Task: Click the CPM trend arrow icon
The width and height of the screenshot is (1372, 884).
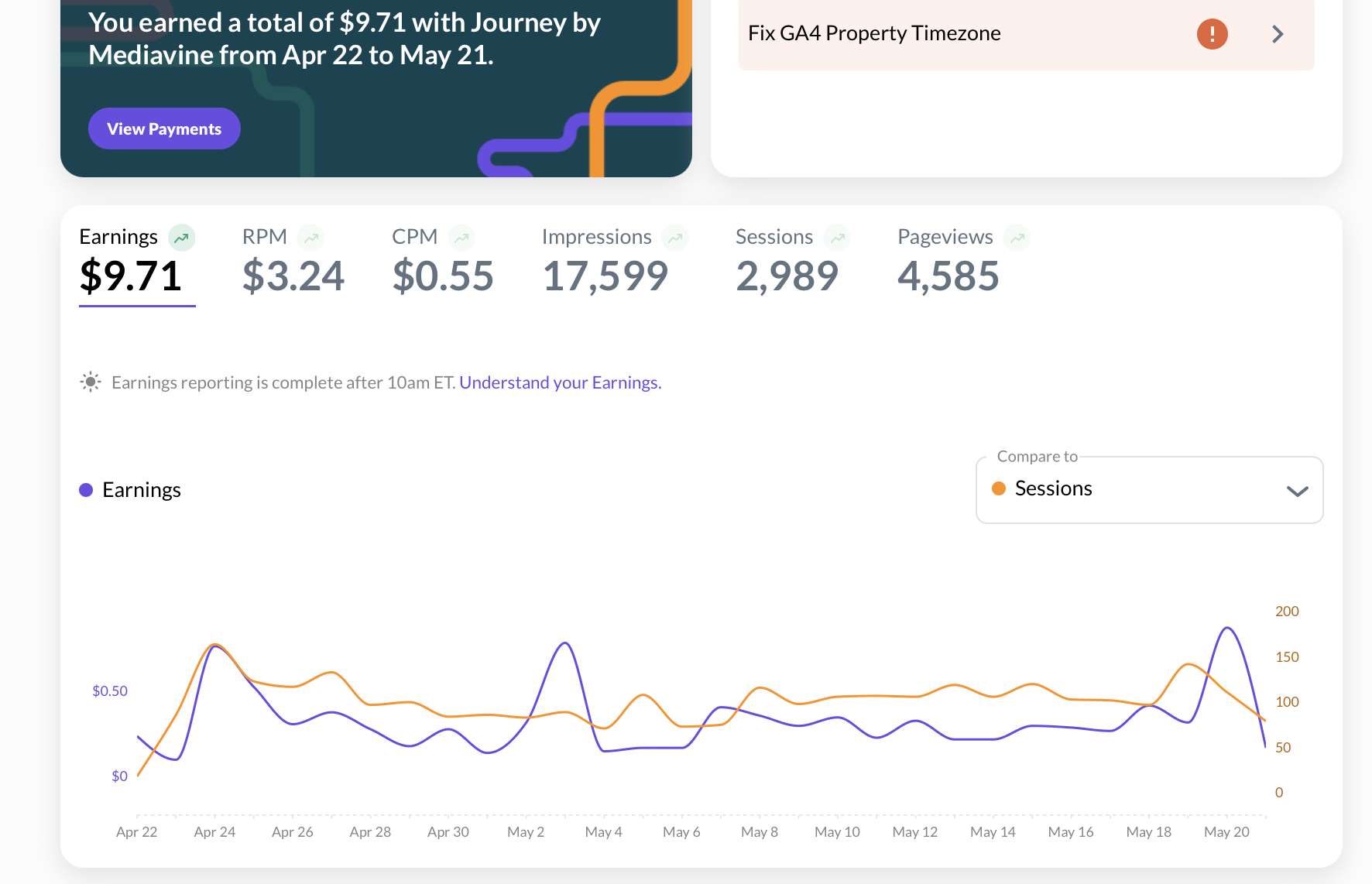Action: [x=461, y=238]
